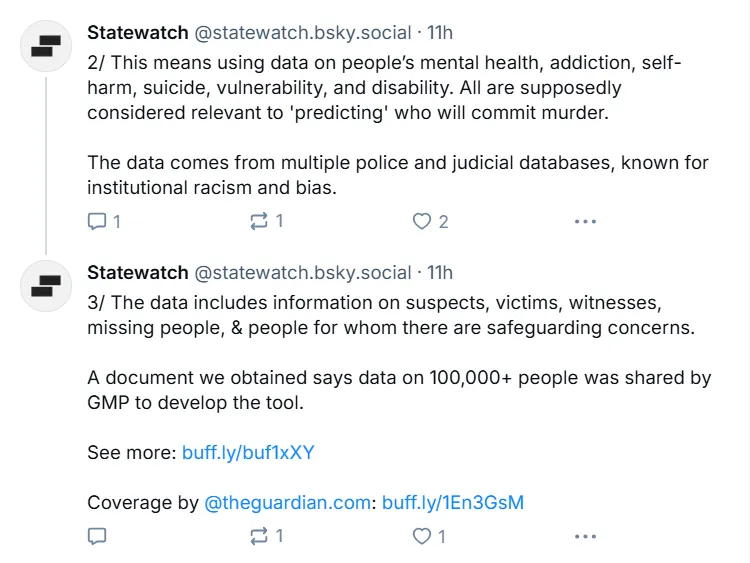The width and height of the screenshot is (750, 563).
Task: Open more options menu on the 3/ post
Action: (x=585, y=537)
